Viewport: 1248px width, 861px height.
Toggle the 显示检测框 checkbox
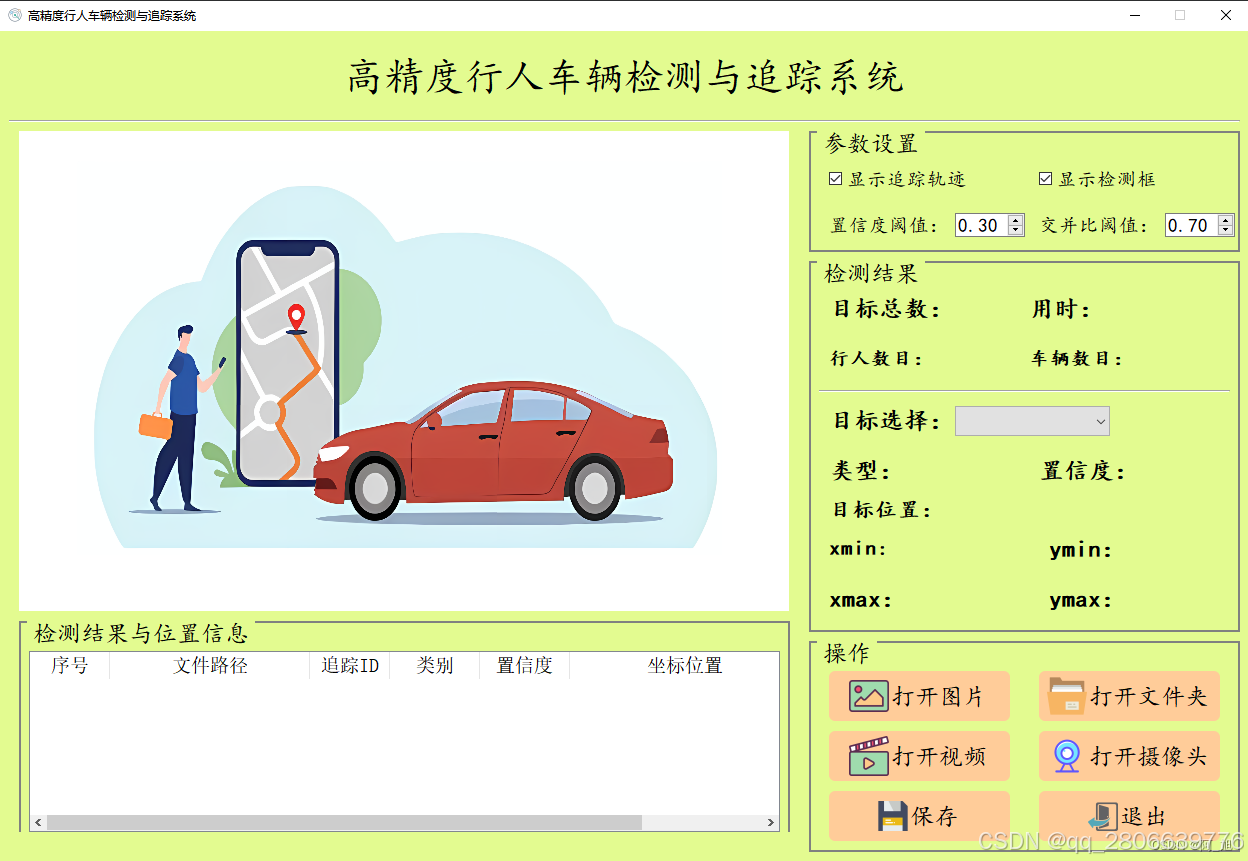[x=1046, y=179]
